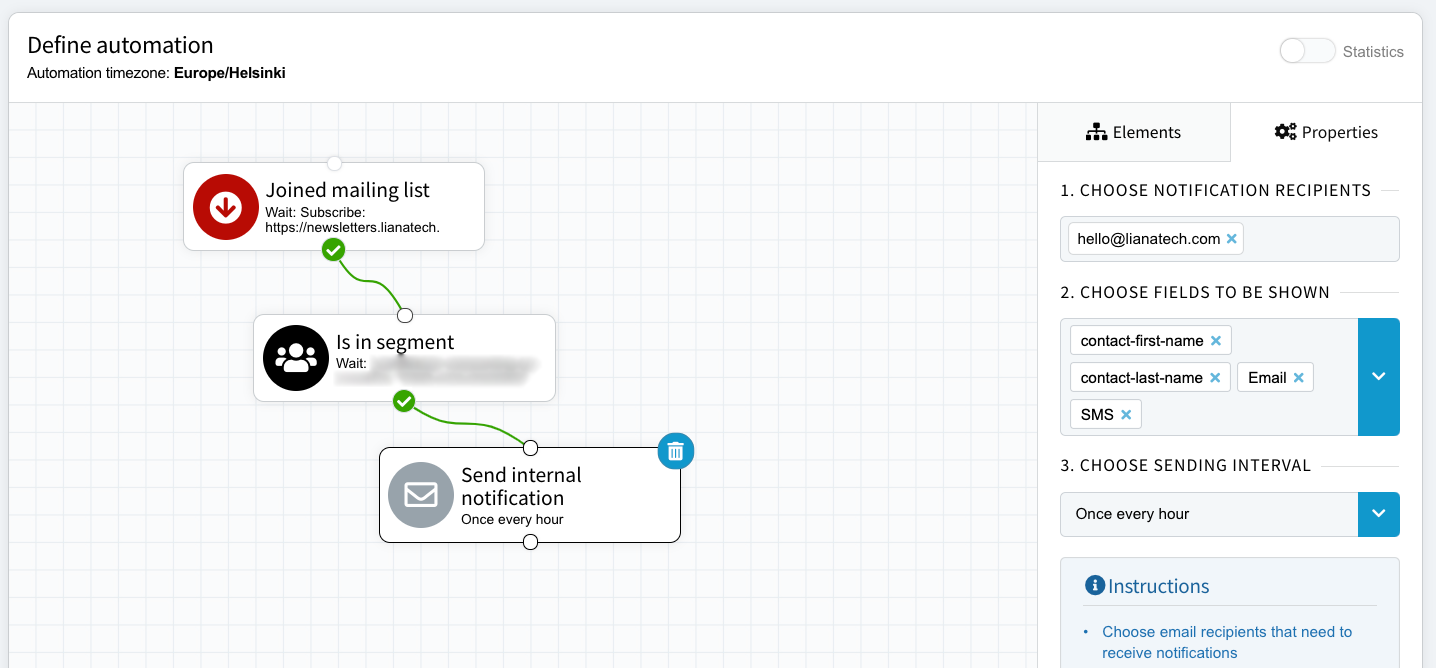Click the top connector of Joined mailing list
The width and height of the screenshot is (1436, 668).
point(335,163)
